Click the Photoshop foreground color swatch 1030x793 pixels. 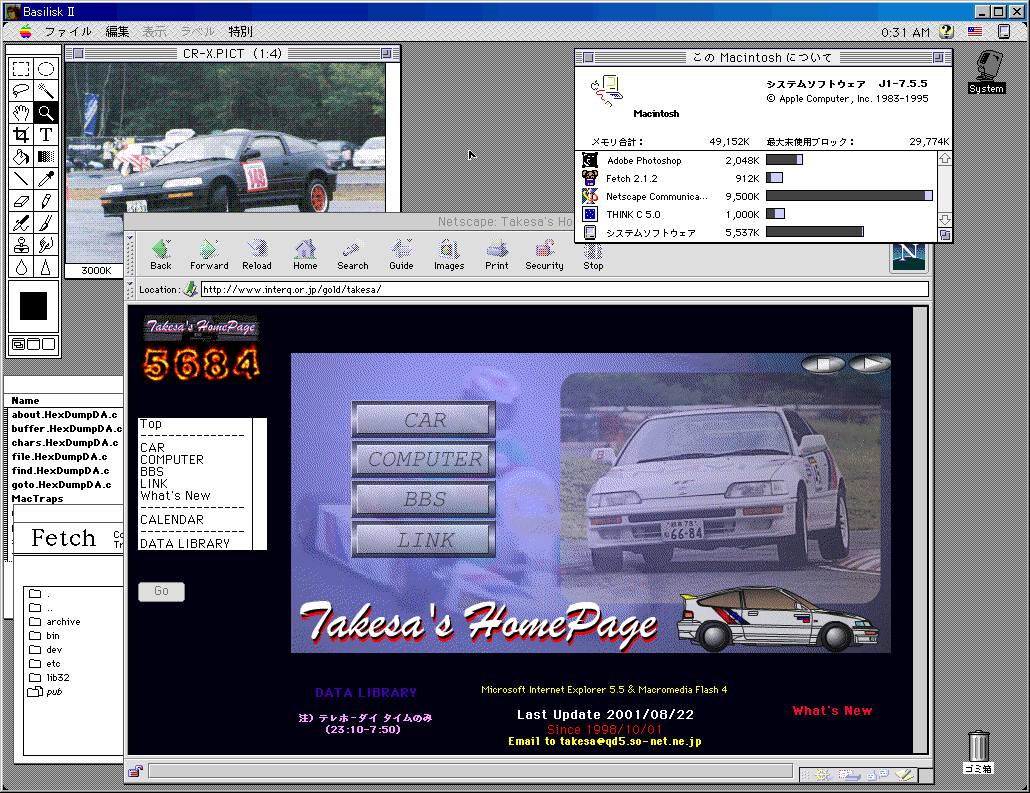point(34,306)
